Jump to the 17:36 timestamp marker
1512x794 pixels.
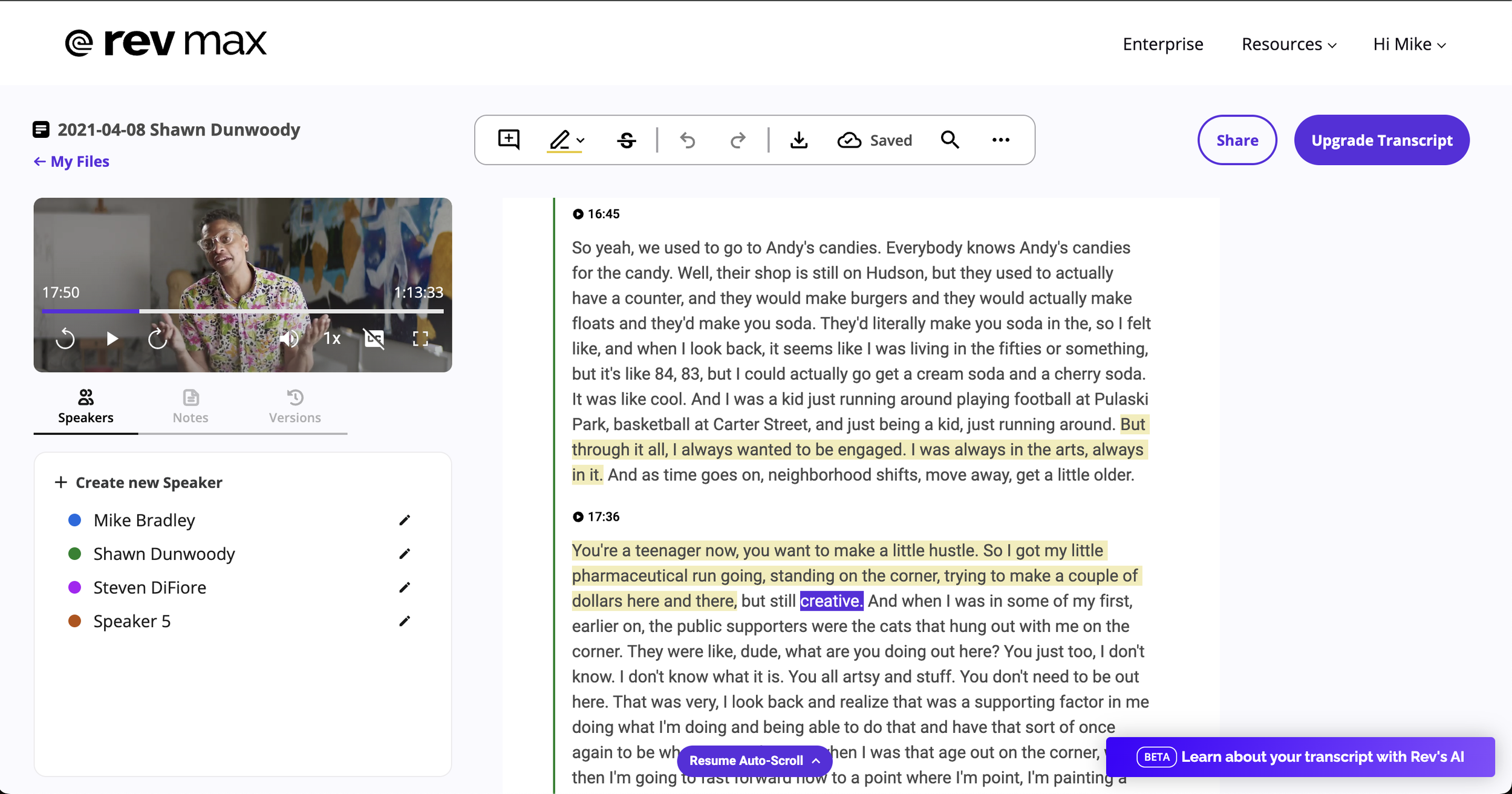tap(596, 516)
